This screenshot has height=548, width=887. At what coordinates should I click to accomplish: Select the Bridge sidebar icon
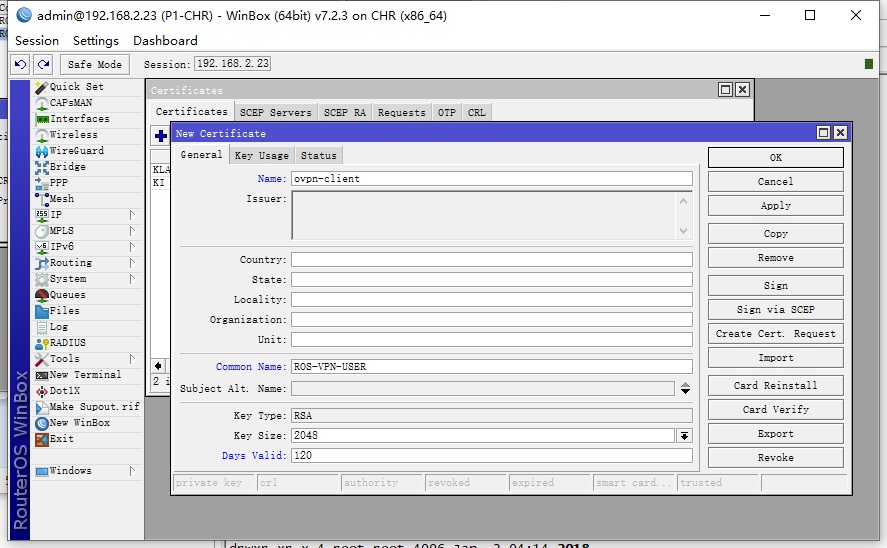click(x=42, y=167)
